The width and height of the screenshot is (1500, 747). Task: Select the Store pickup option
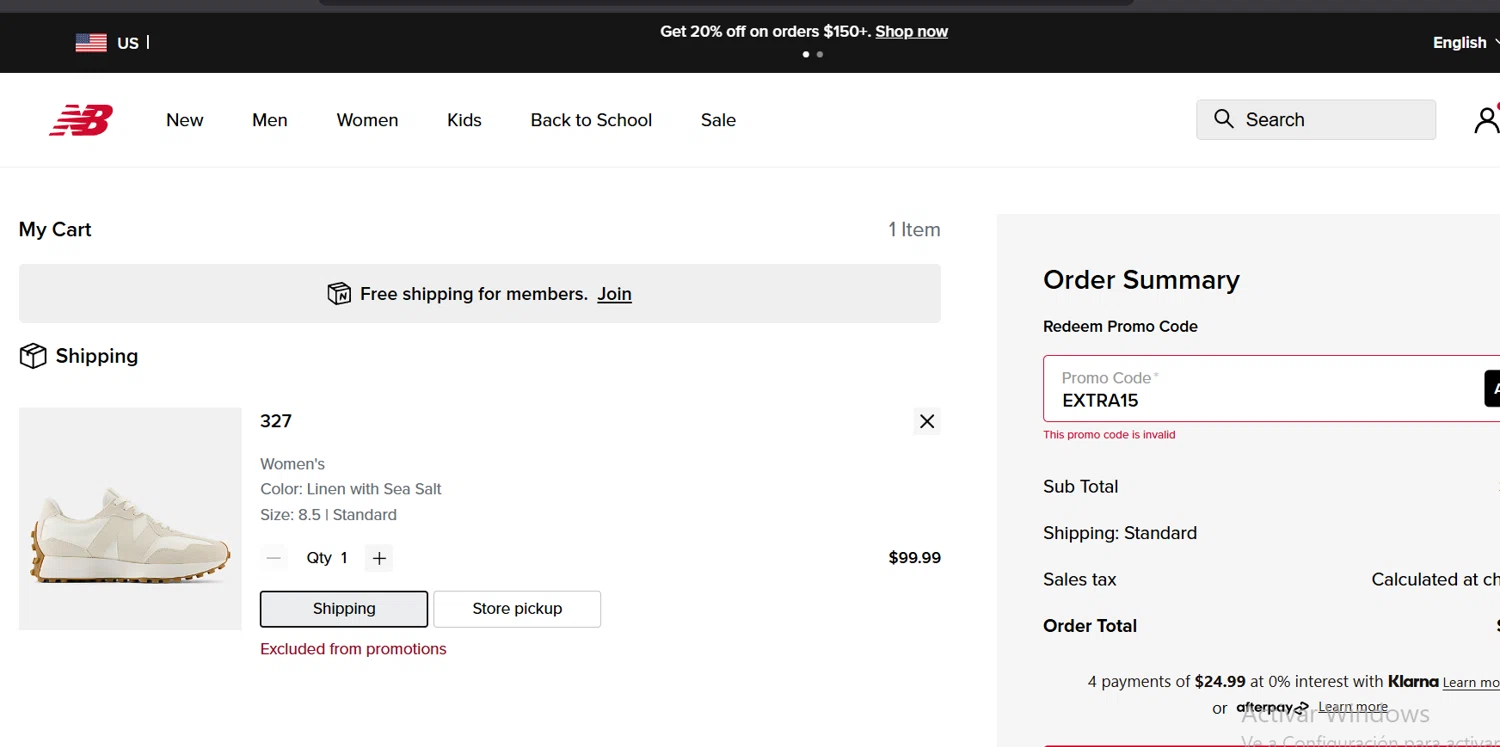click(517, 609)
